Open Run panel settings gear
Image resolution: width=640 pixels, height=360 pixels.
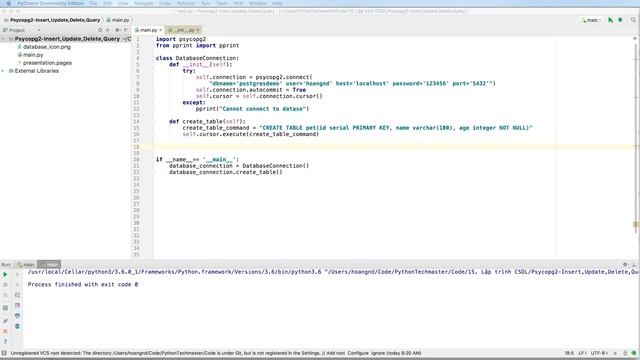pos(625,264)
